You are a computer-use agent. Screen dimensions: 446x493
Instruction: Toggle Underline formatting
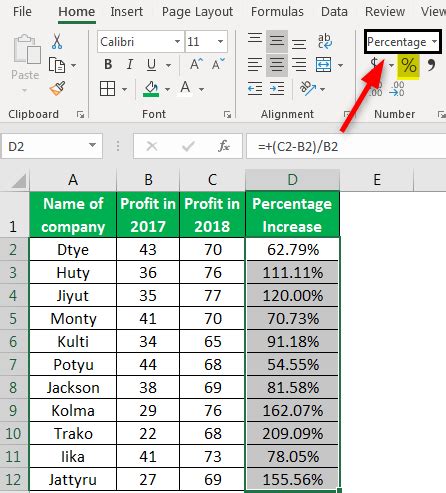coord(151,64)
